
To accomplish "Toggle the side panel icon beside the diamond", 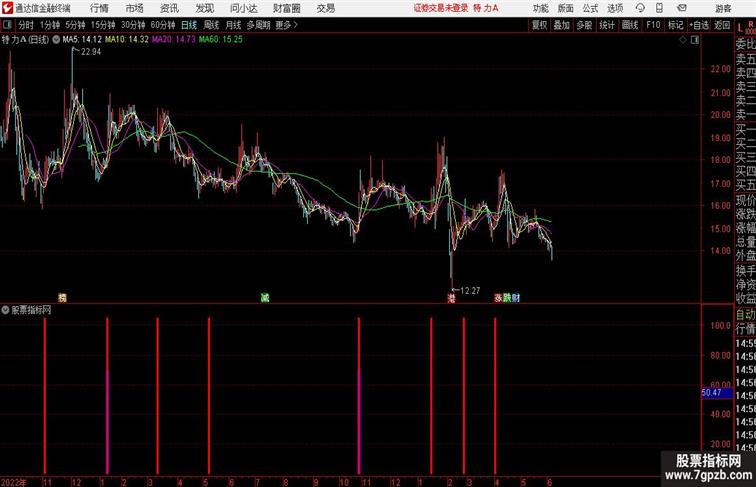I will pyautogui.click(x=695, y=40).
